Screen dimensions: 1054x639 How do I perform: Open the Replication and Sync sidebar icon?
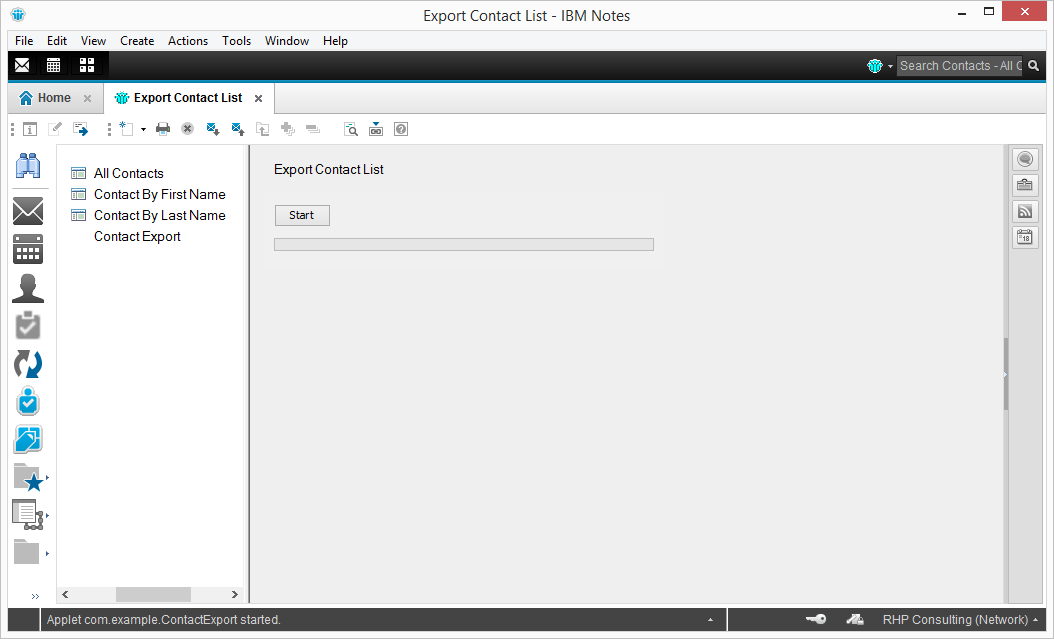pos(27,364)
